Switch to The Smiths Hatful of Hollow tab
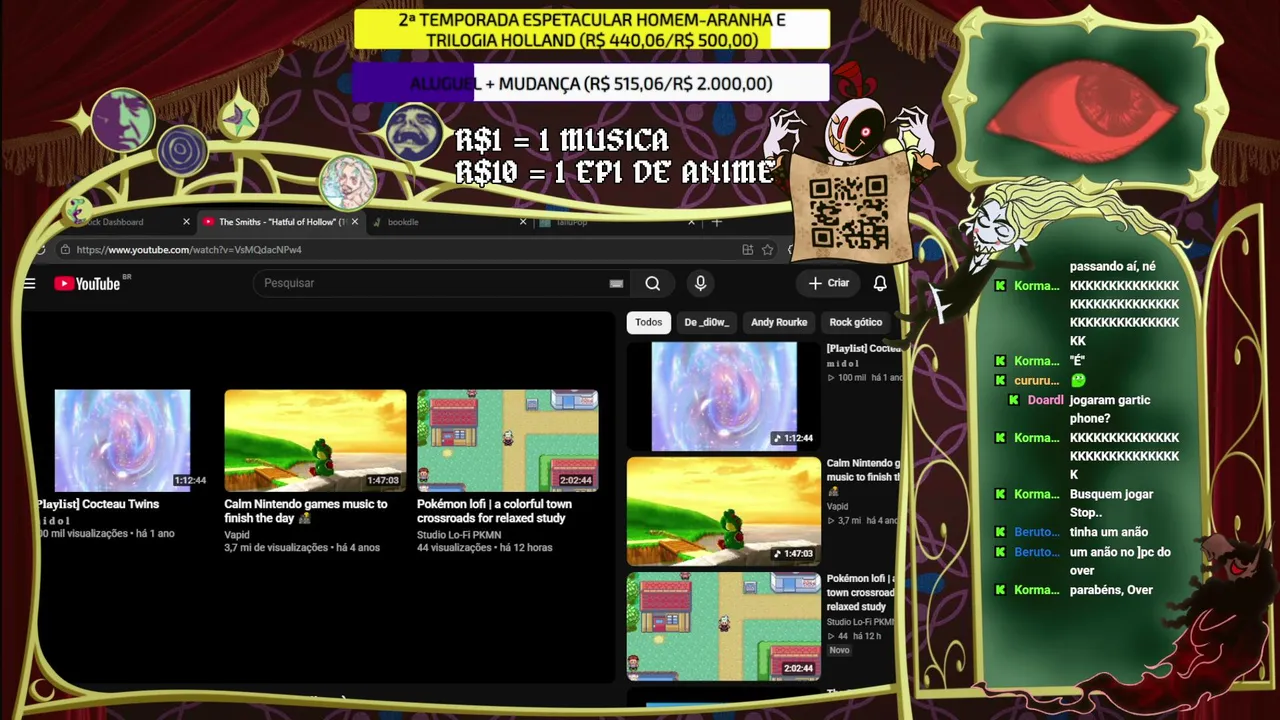Viewport: 1280px width, 720px height. click(x=280, y=222)
